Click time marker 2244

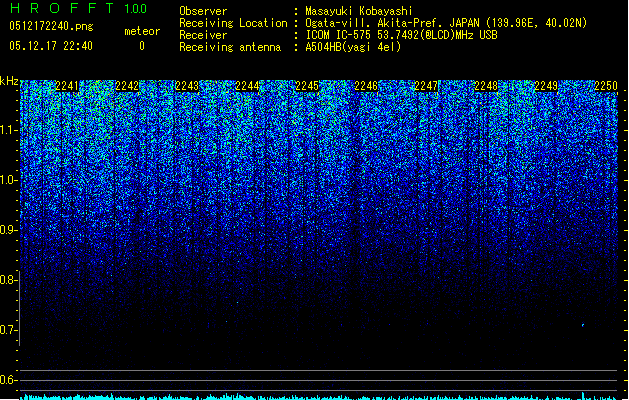(247, 86)
